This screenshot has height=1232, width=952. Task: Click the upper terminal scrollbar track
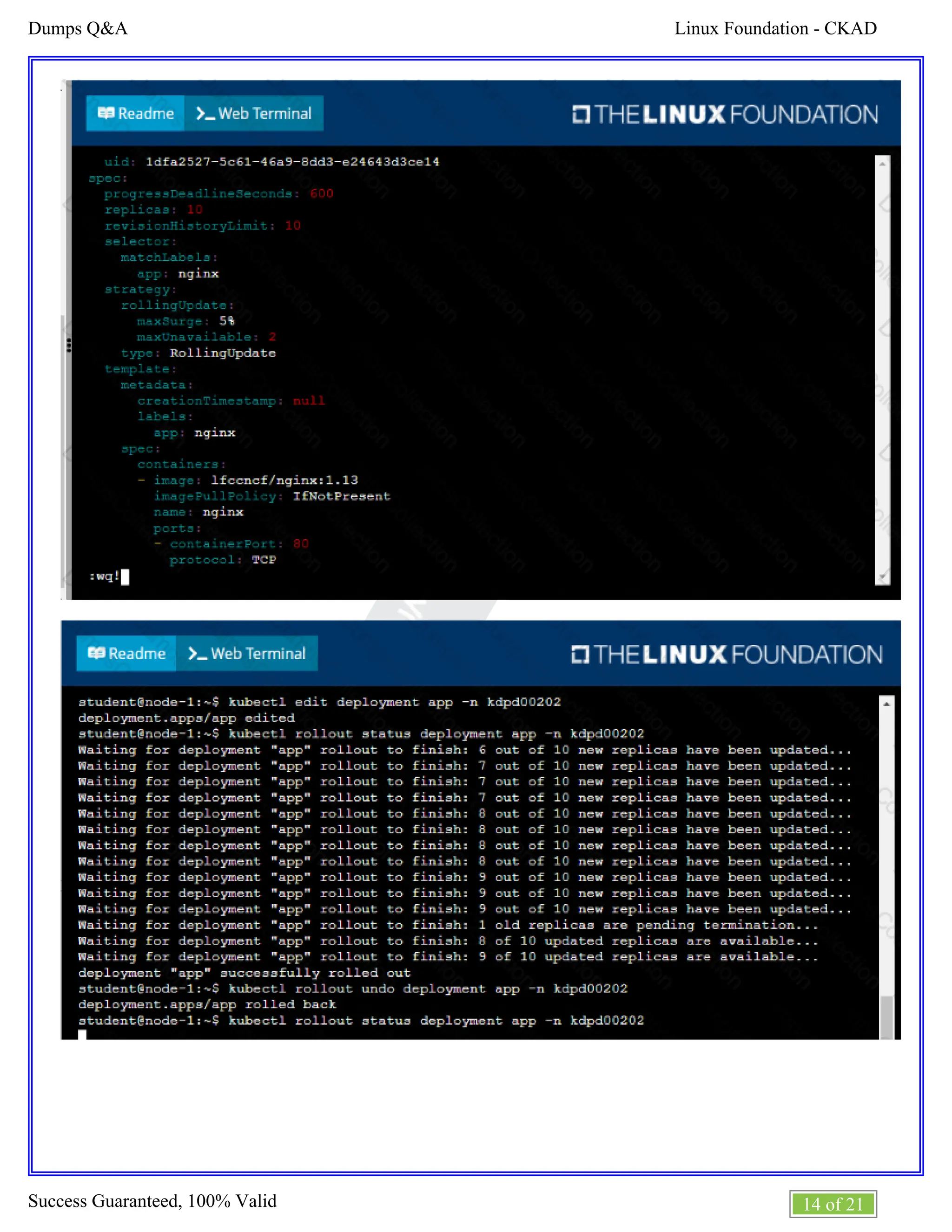882,367
